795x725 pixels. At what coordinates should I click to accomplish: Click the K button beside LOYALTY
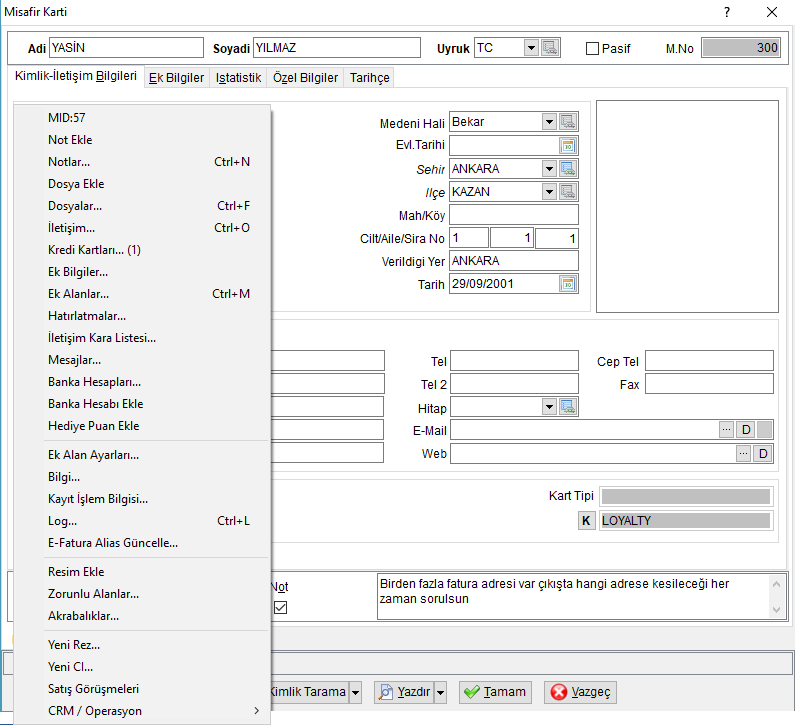[587, 521]
